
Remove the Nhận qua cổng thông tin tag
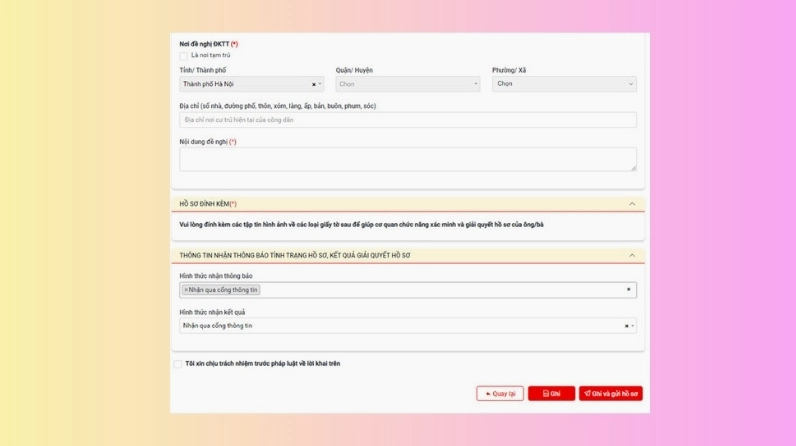coord(186,290)
